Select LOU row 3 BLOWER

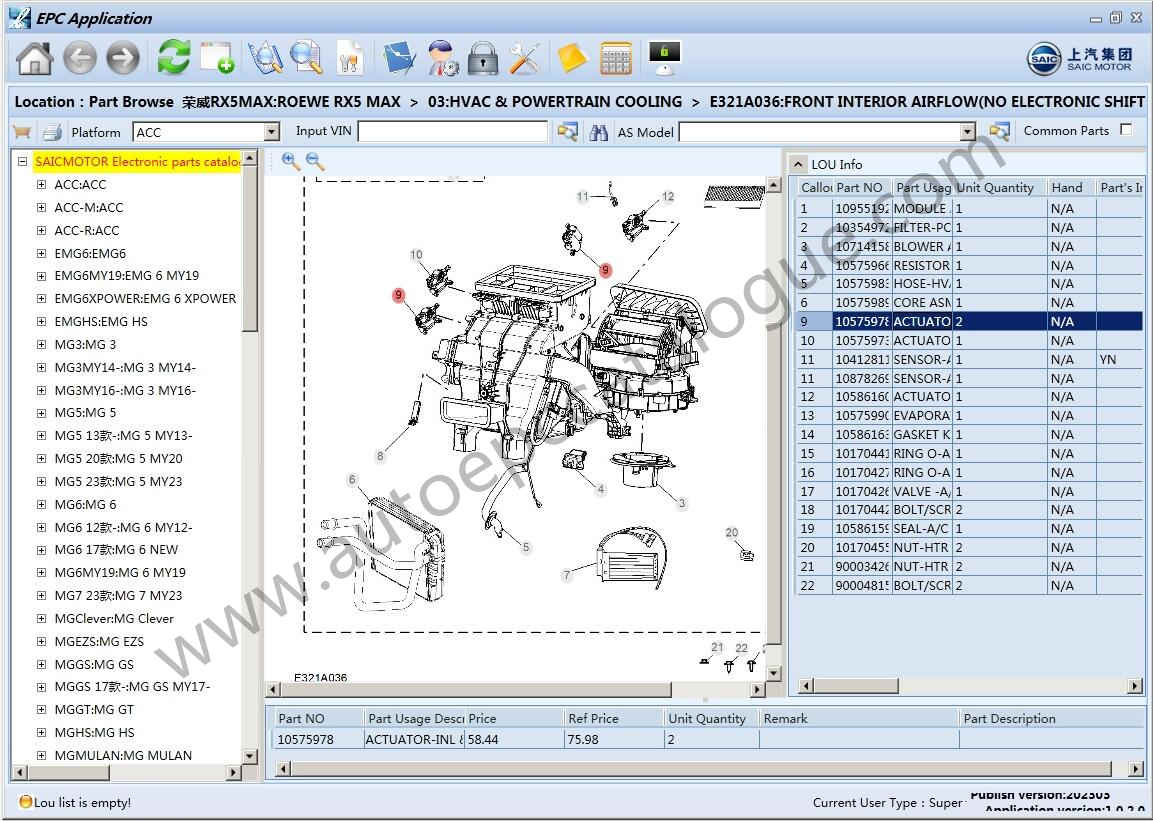(969, 246)
